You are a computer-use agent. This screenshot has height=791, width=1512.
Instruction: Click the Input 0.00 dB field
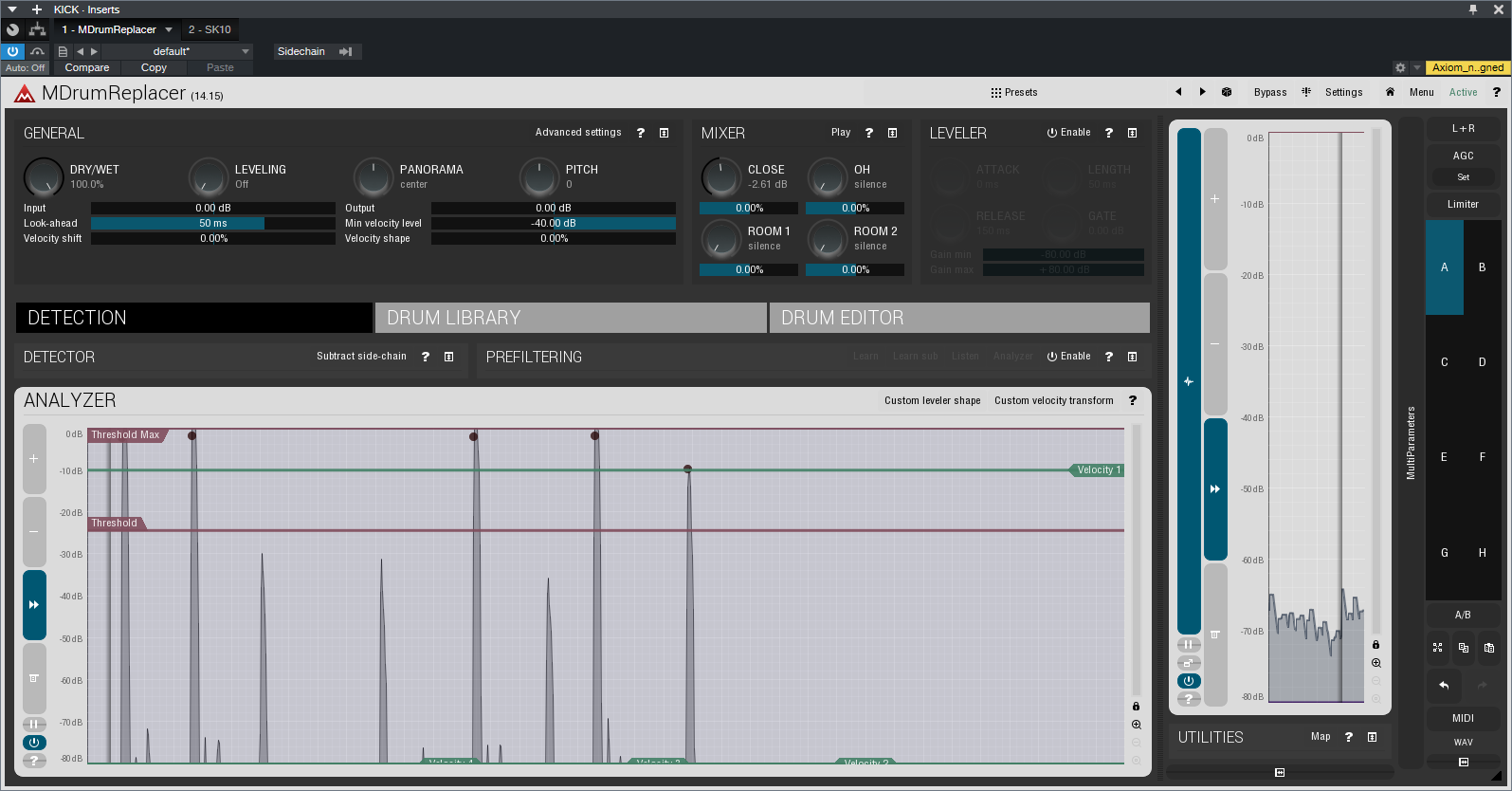click(213, 208)
